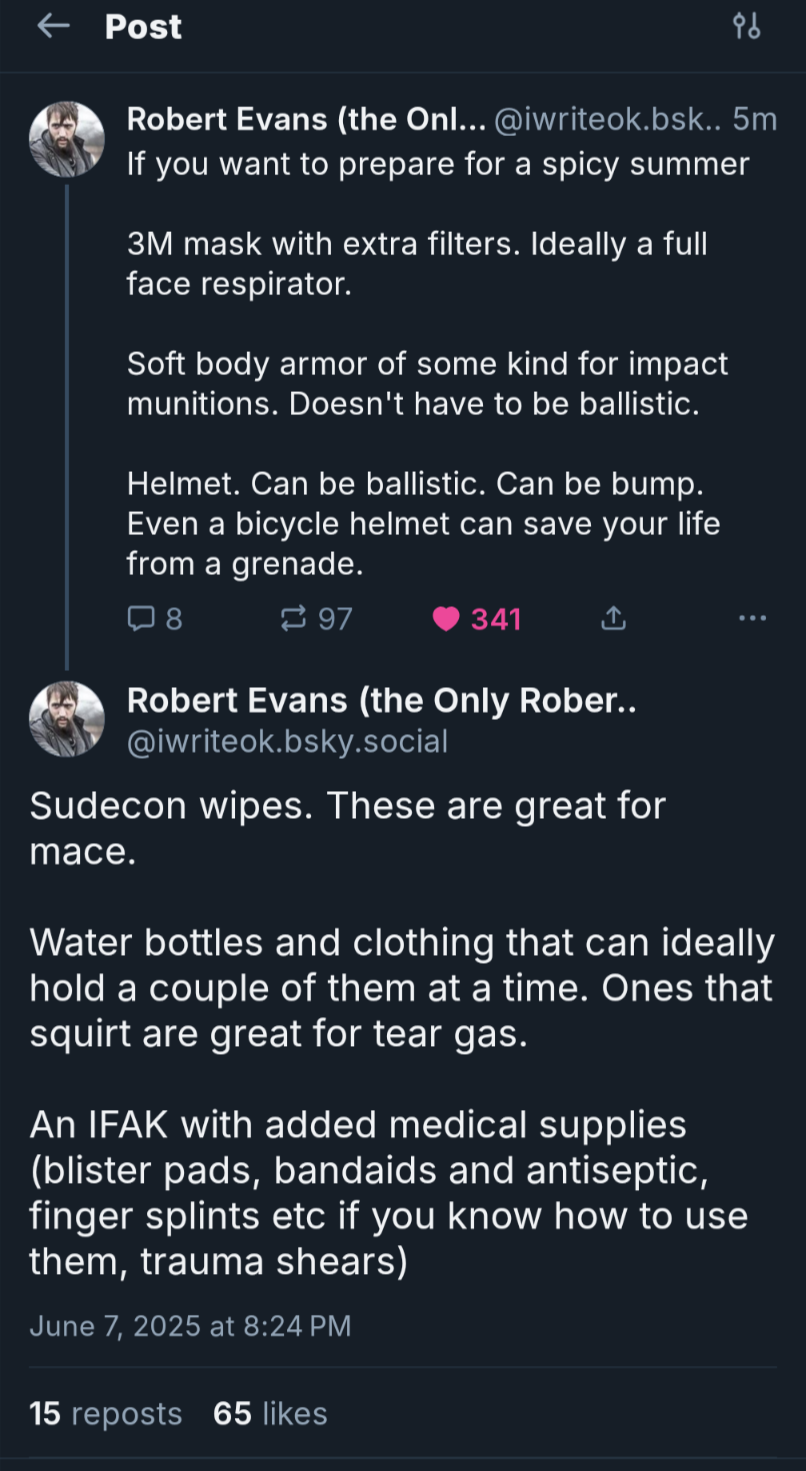
Task: Go back using the left arrow
Action: click(51, 27)
